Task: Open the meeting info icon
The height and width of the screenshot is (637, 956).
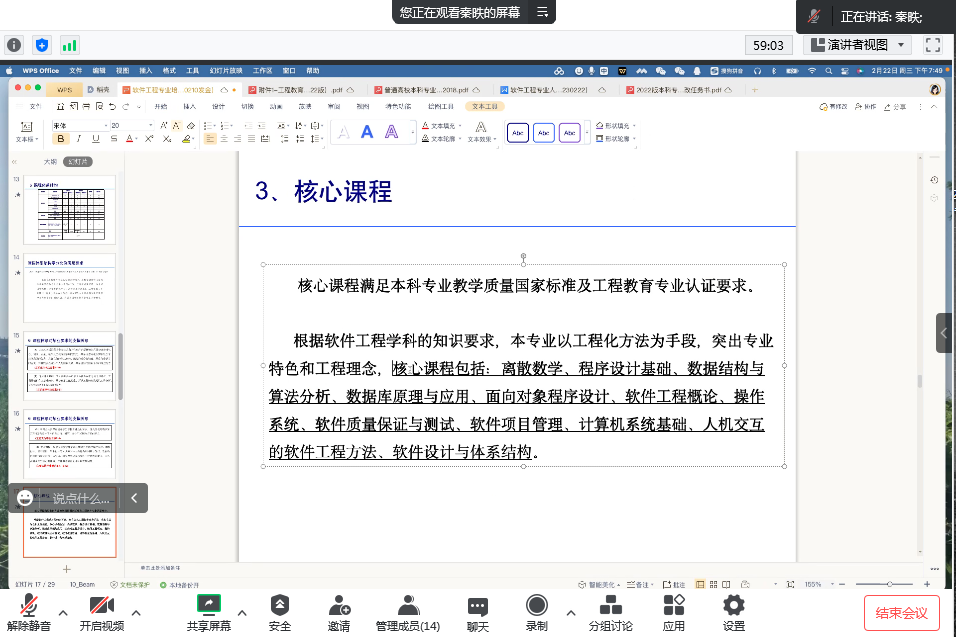Action: [14, 45]
